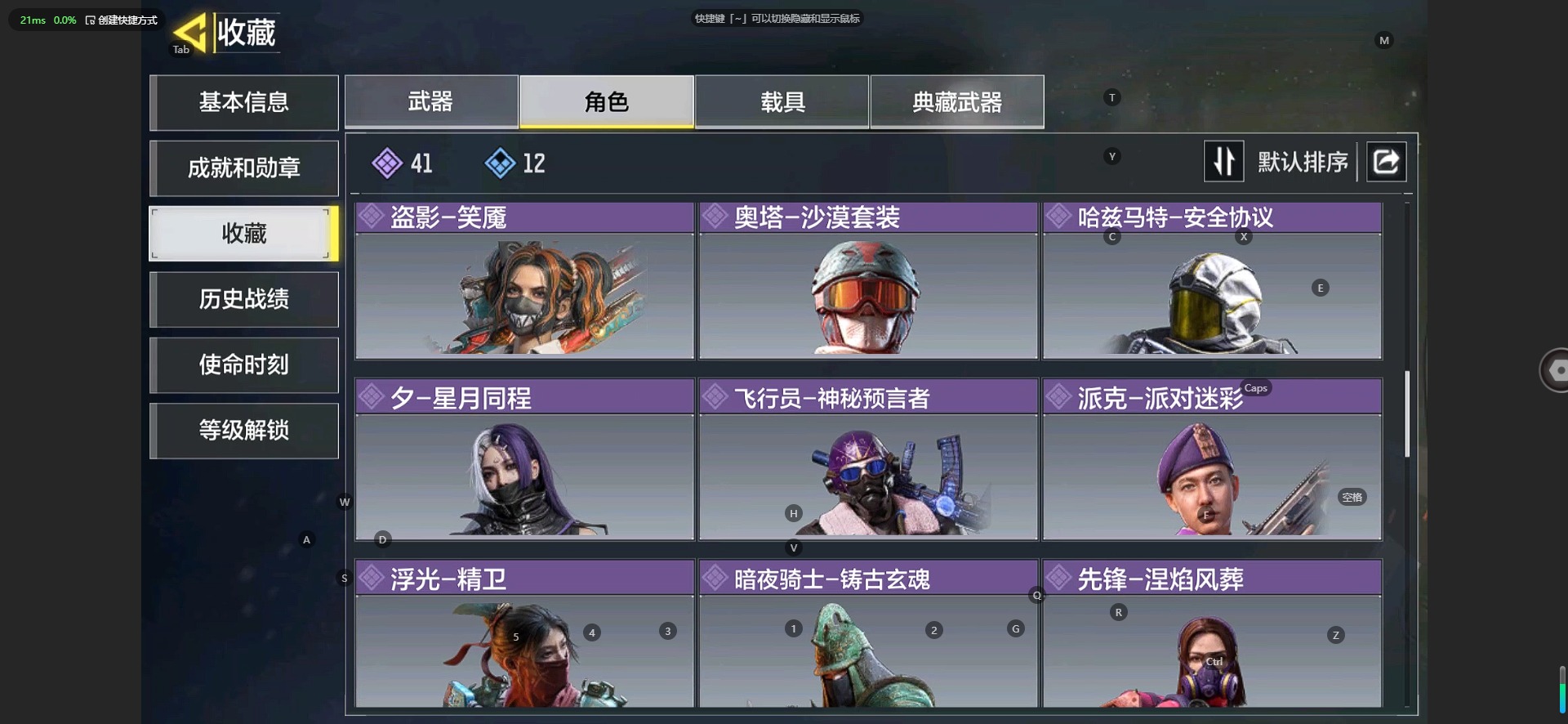The height and width of the screenshot is (724, 1568).
Task: Toggle the sort order arrows icon
Action: (x=1223, y=161)
